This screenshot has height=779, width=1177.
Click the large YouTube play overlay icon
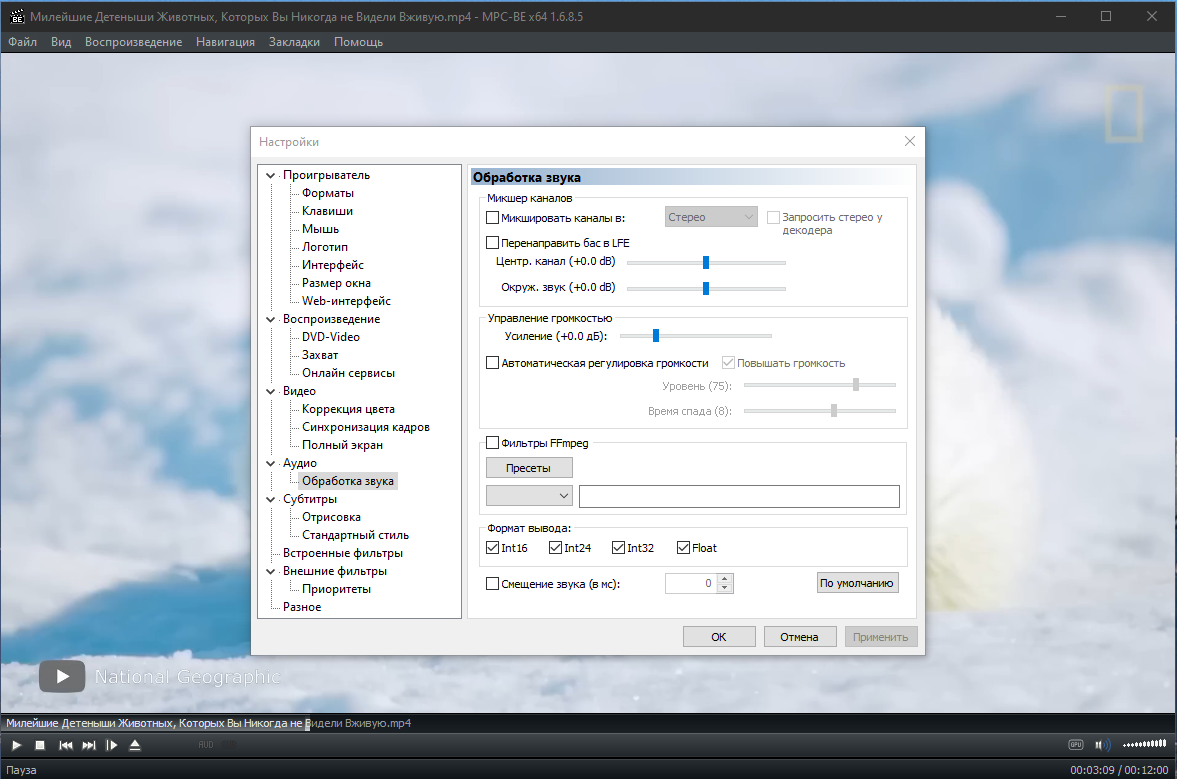tap(62, 676)
